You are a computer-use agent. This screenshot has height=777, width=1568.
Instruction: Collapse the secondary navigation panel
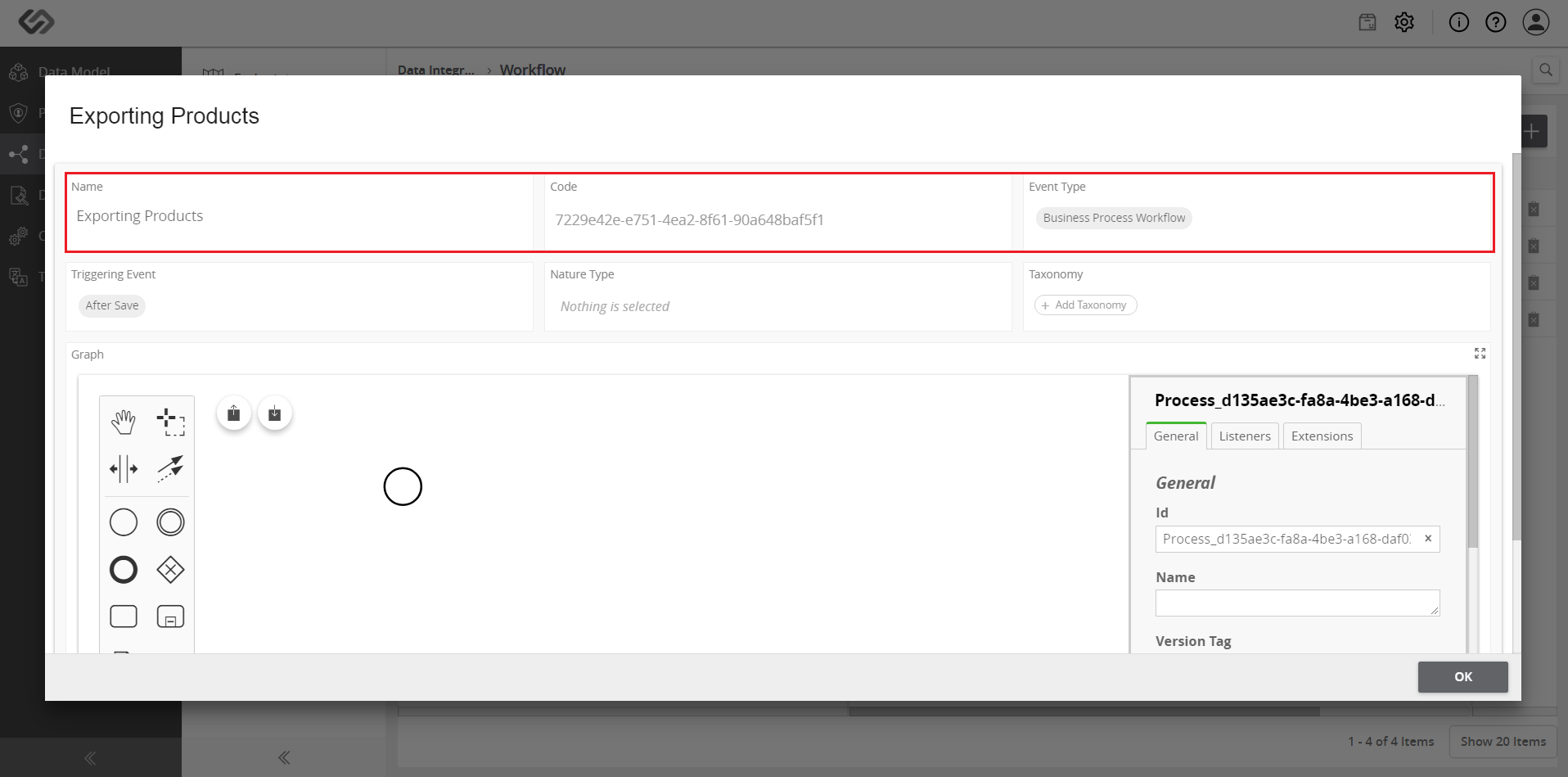pos(284,757)
